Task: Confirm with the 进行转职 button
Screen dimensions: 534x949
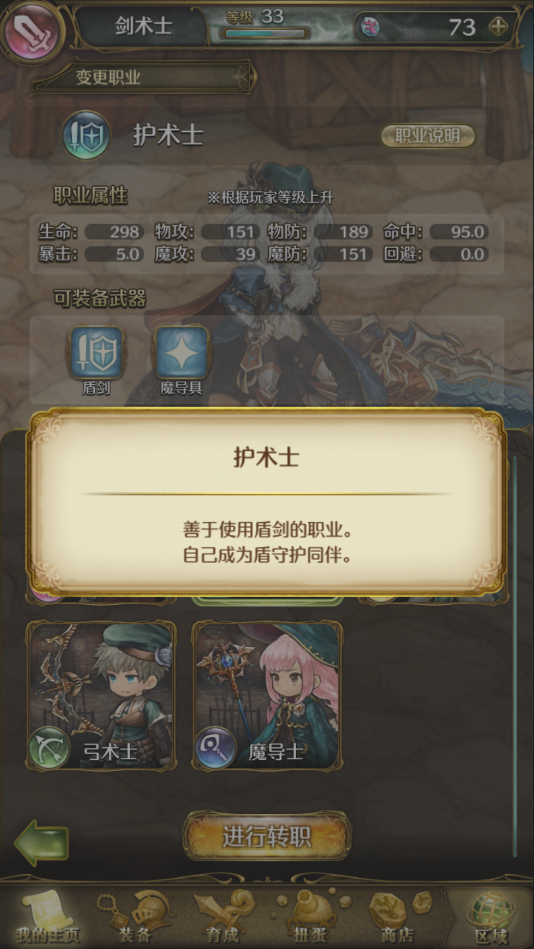Action: 267,836
